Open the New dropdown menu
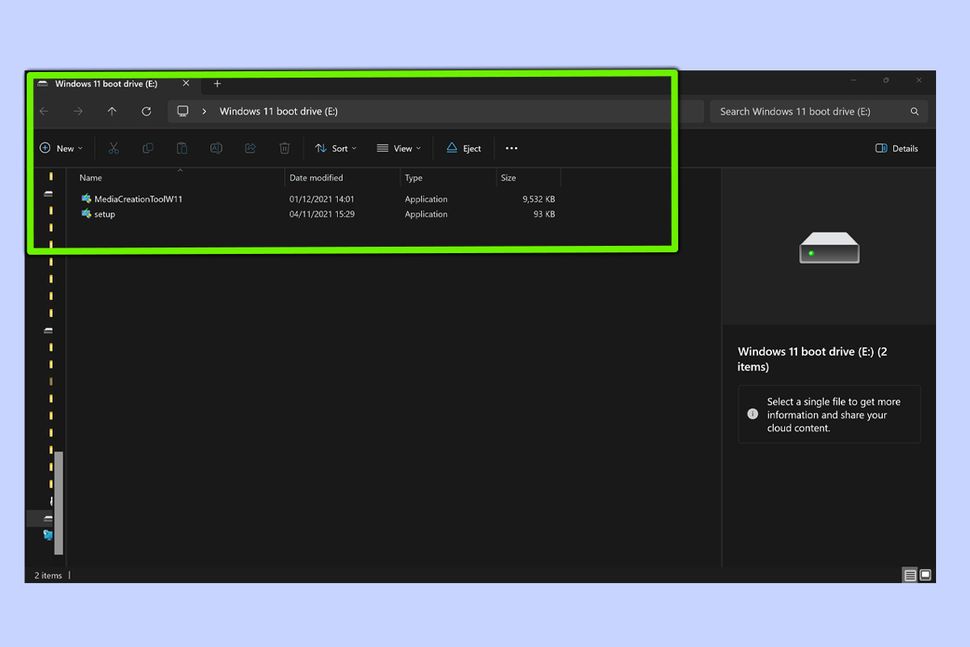Viewport: 970px width, 647px height. point(61,148)
